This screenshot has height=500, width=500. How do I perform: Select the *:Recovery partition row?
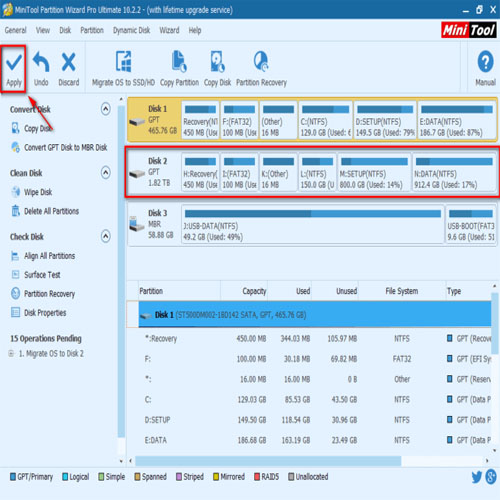click(x=315, y=339)
